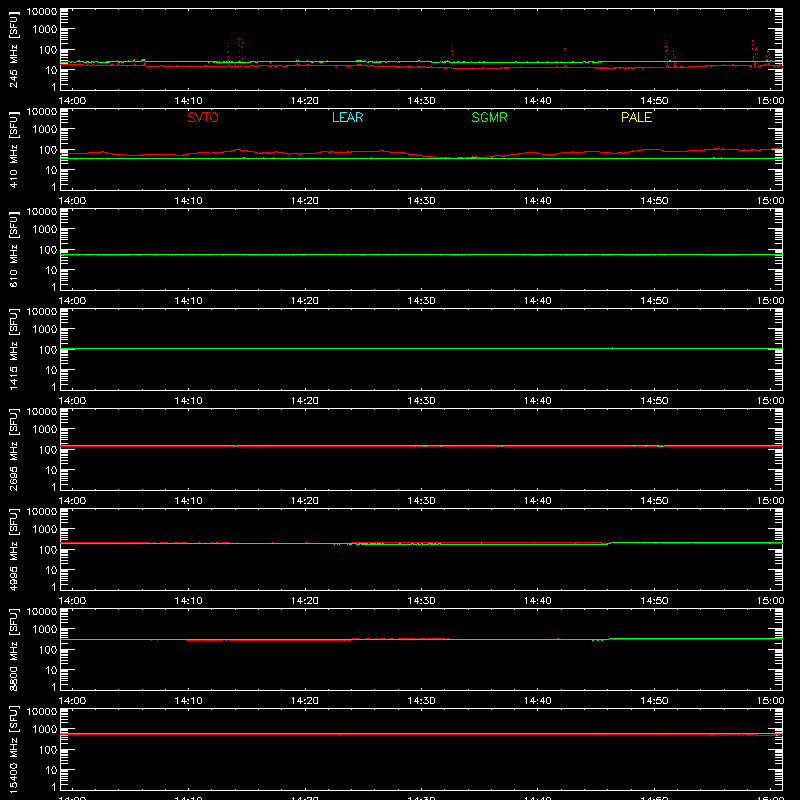The image size is (800, 800).
Task: Click the red SVTO legend label
Action: coord(203,117)
